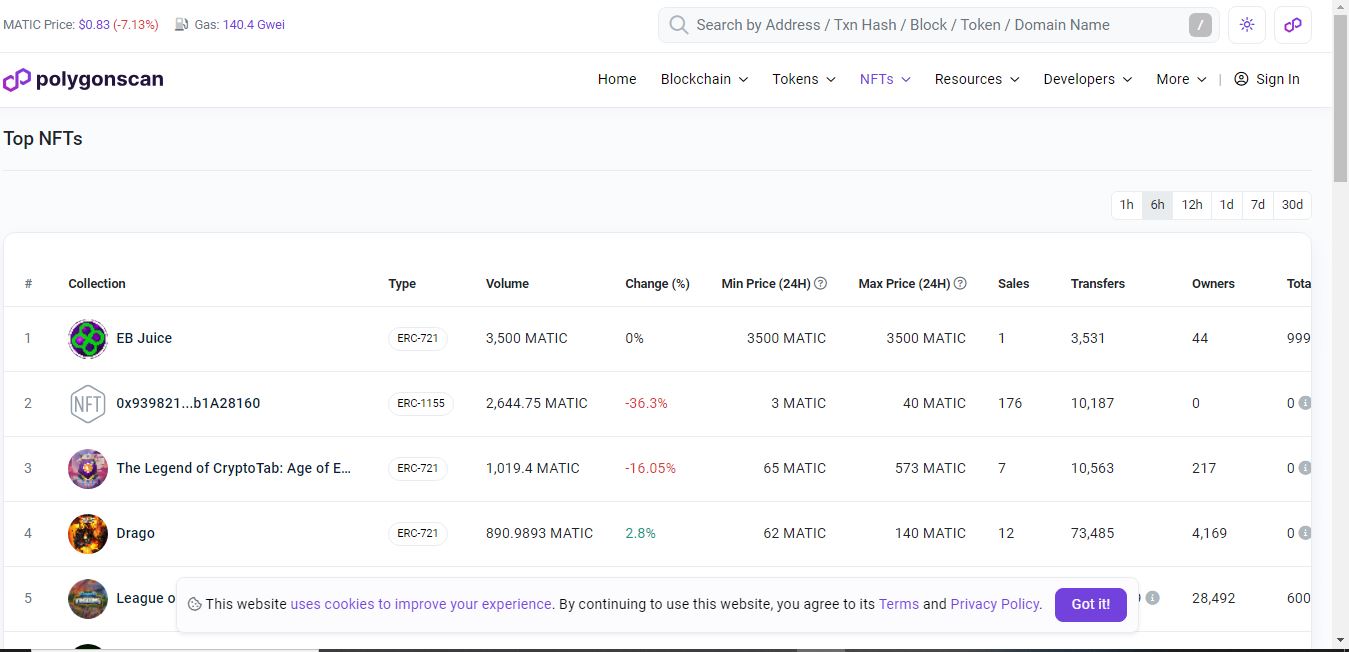This screenshot has width=1349, height=652.
Task: Select the 1h time range filter
Action: [x=1126, y=205]
